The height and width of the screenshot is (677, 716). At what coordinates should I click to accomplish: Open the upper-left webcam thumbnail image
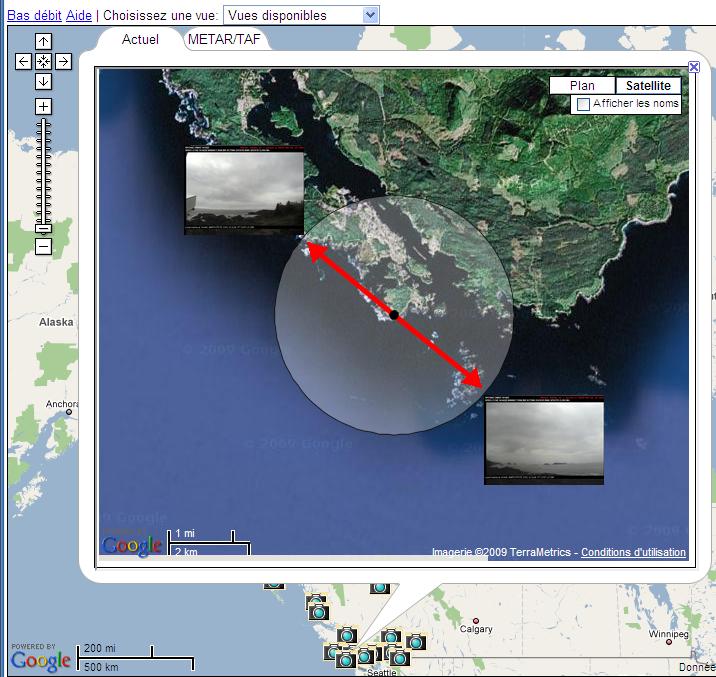click(244, 192)
